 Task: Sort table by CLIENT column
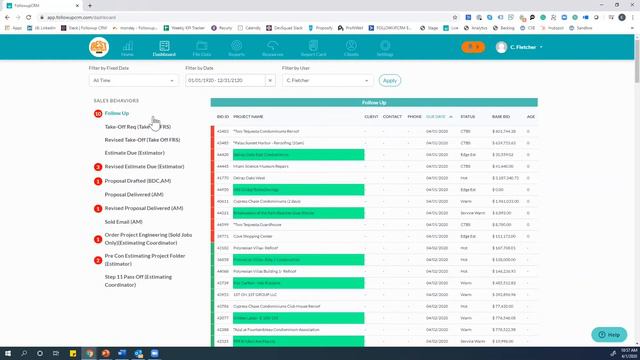[x=371, y=117]
